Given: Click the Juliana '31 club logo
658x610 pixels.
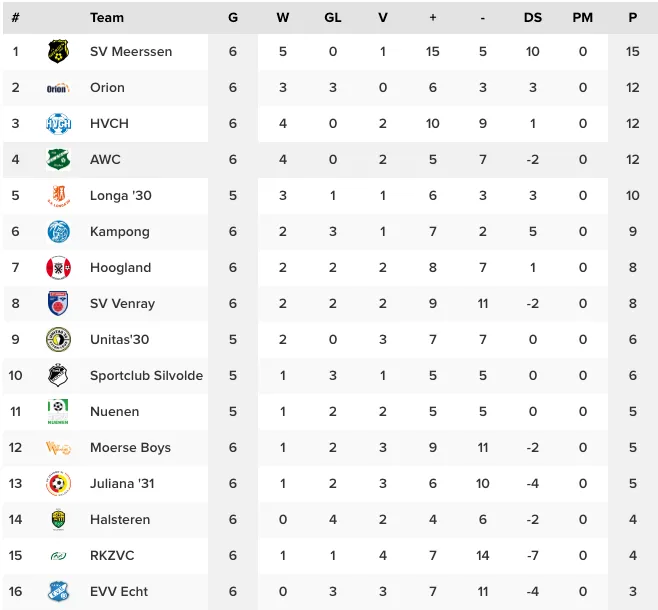Looking at the screenshot, I should coord(58,484).
